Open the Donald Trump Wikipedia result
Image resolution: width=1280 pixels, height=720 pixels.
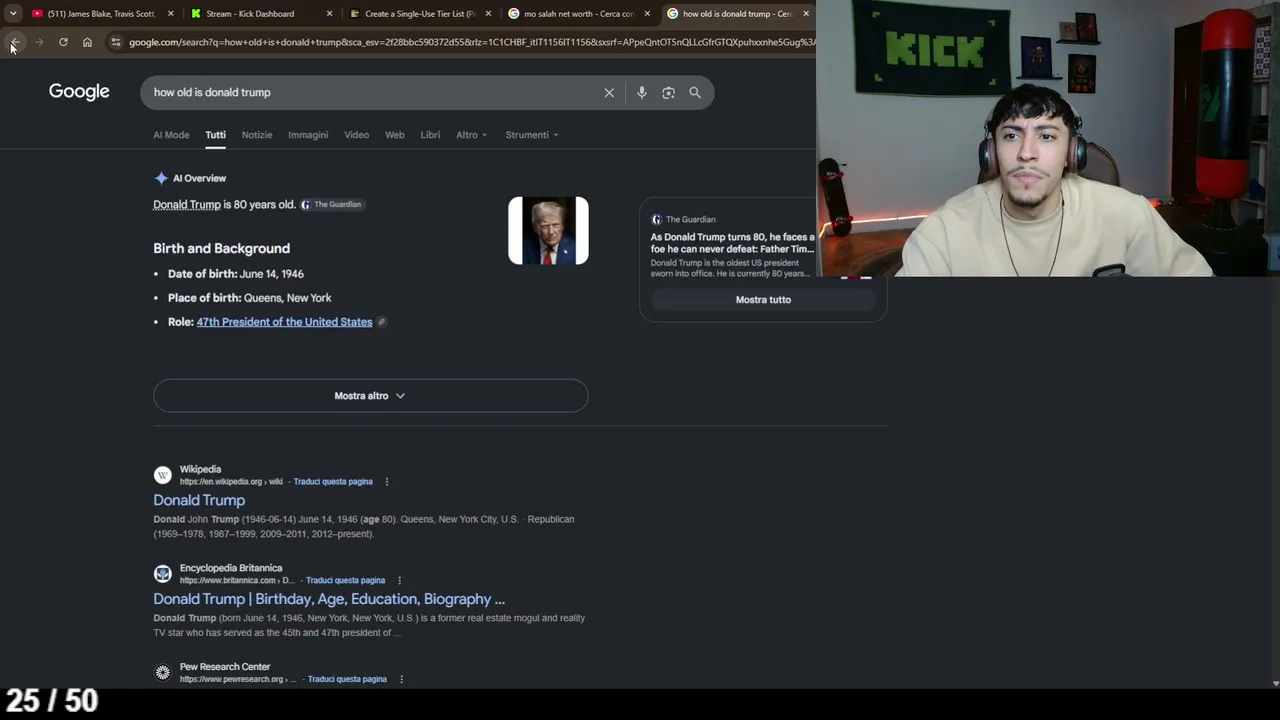[199, 500]
